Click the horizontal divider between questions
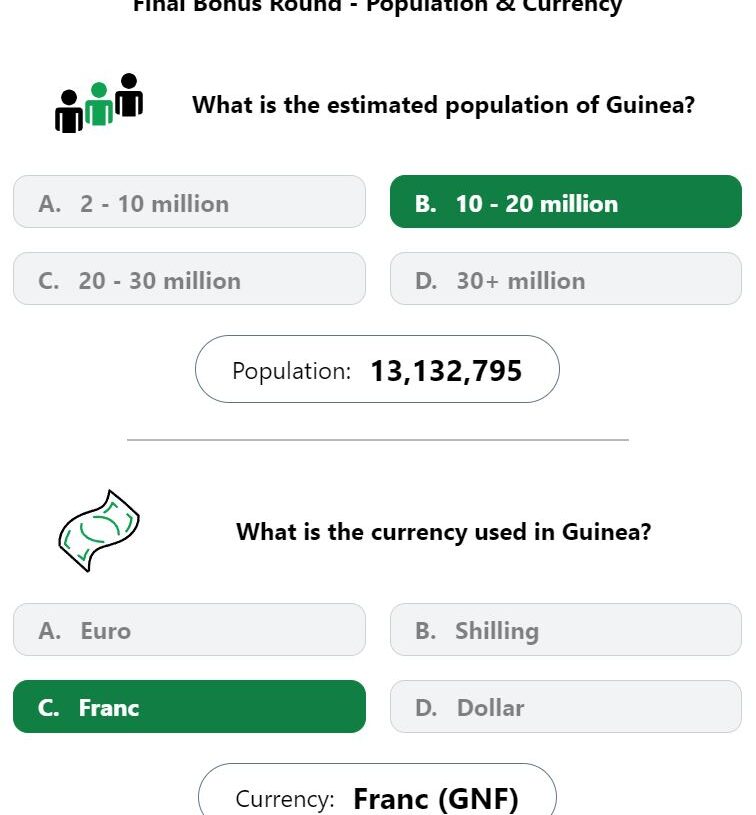 tap(377, 440)
